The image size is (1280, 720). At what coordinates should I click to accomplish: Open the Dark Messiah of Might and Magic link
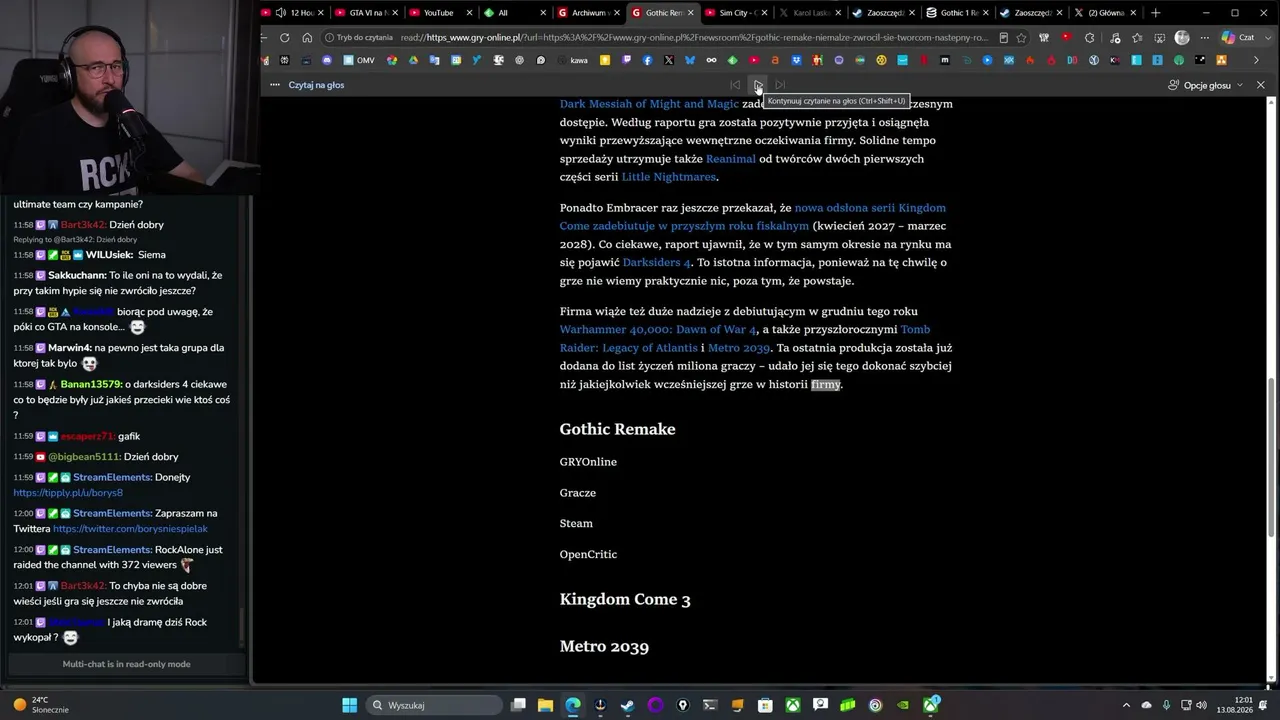[x=649, y=104]
